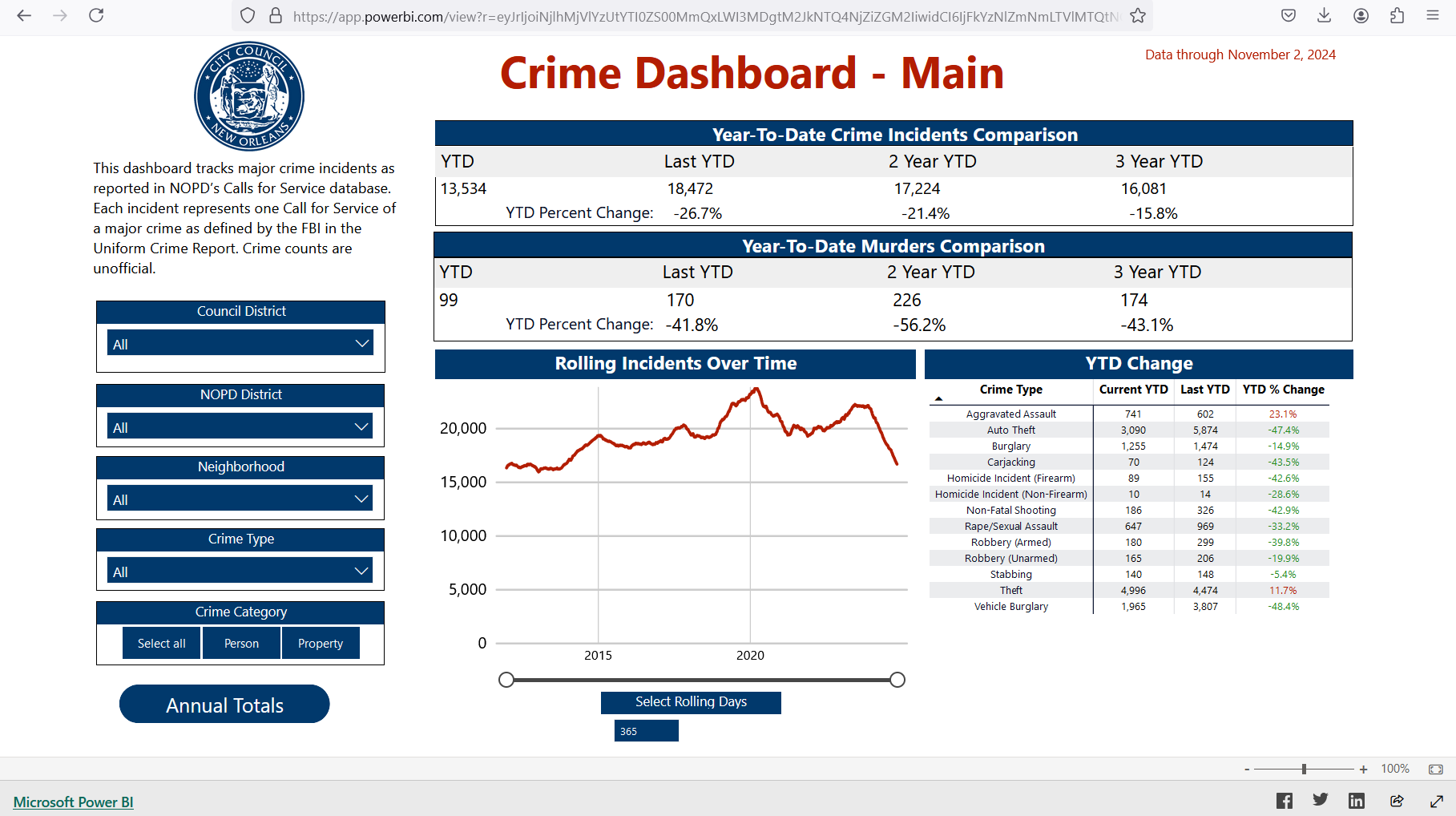Open the Neighborhood dropdown
The image size is (1456, 816).
[240, 499]
